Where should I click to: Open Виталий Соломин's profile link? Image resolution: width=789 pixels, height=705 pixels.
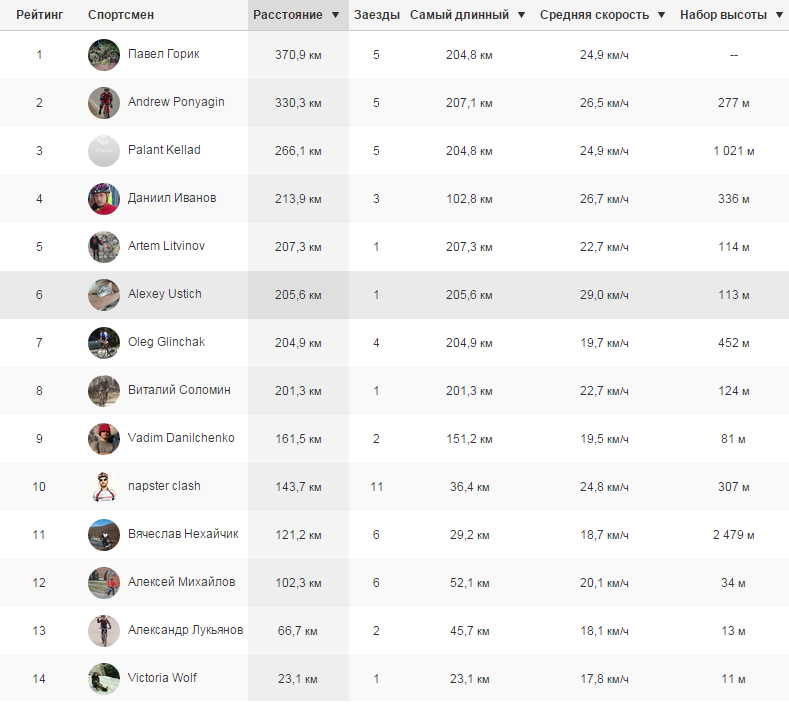[179, 390]
